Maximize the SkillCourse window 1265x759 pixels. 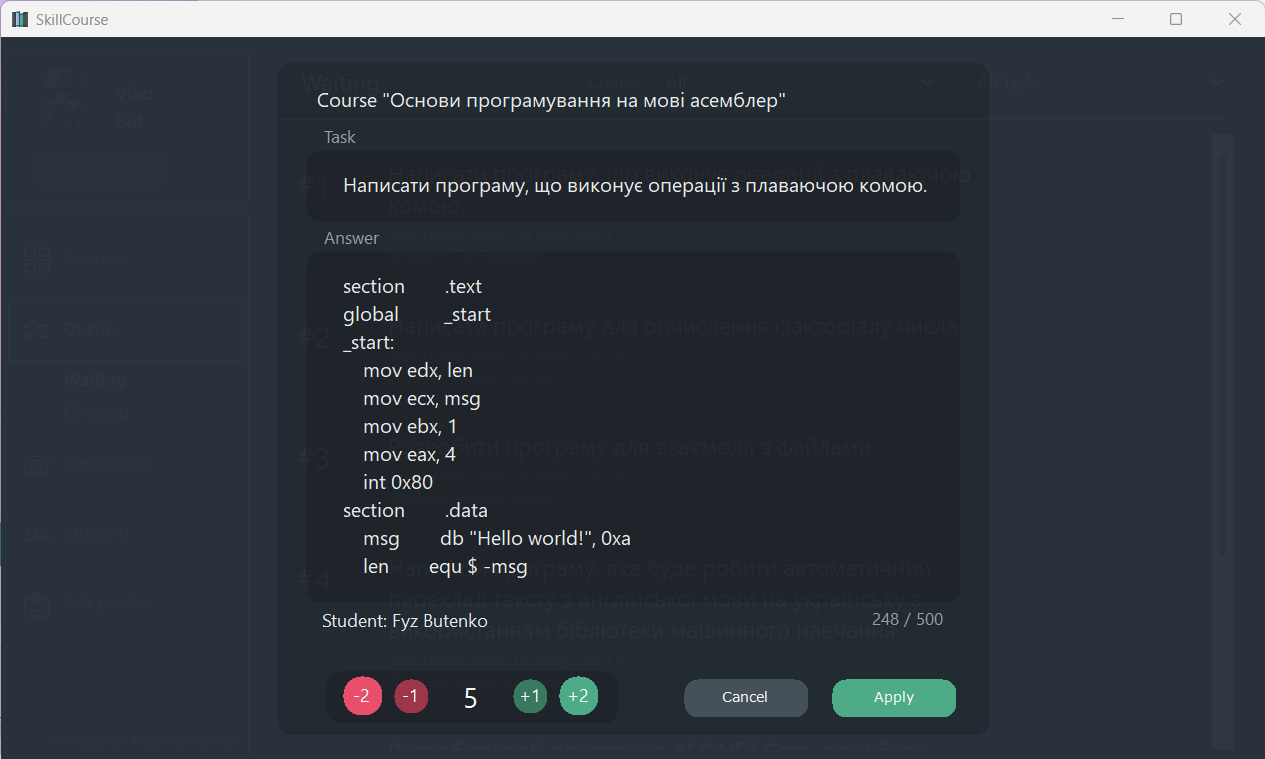click(x=1176, y=19)
